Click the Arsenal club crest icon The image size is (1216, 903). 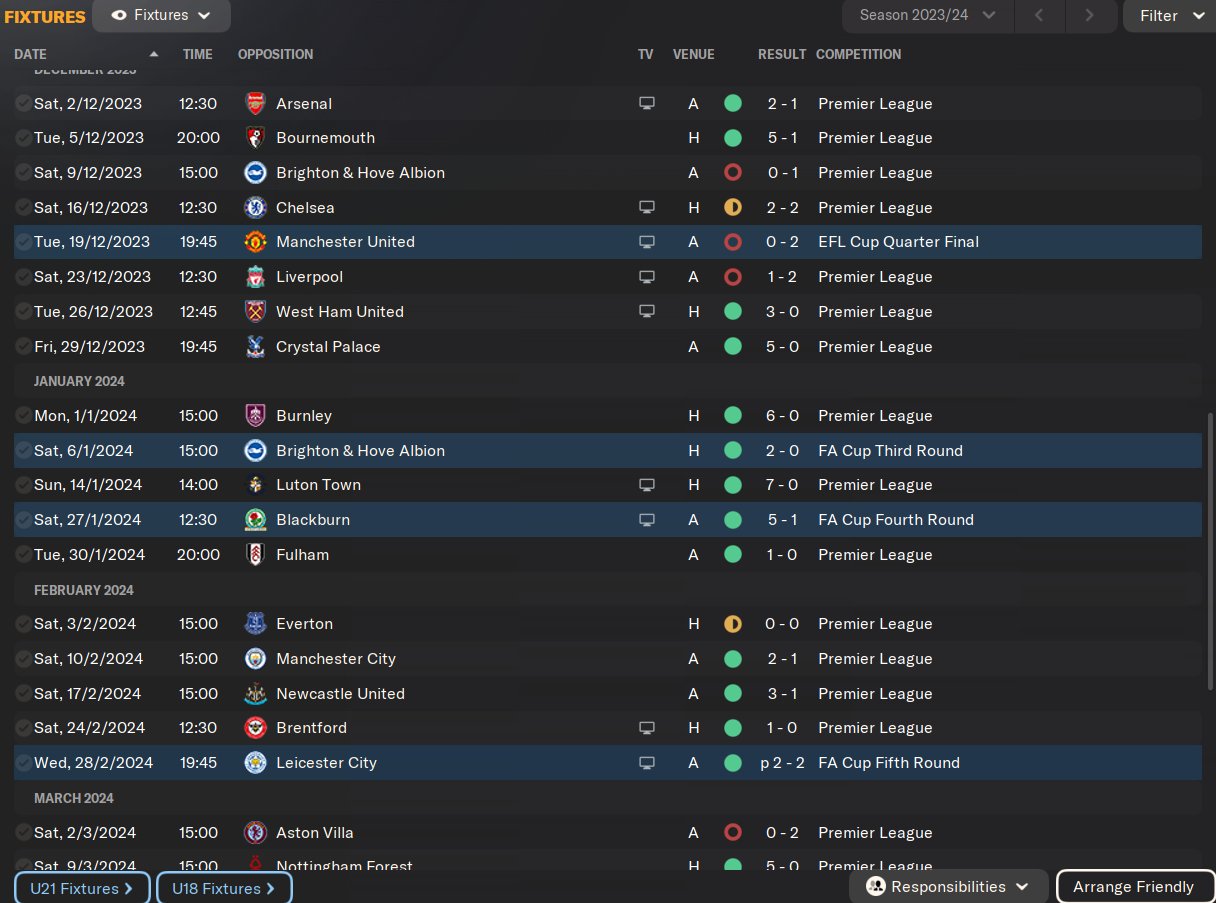[x=255, y=103]
